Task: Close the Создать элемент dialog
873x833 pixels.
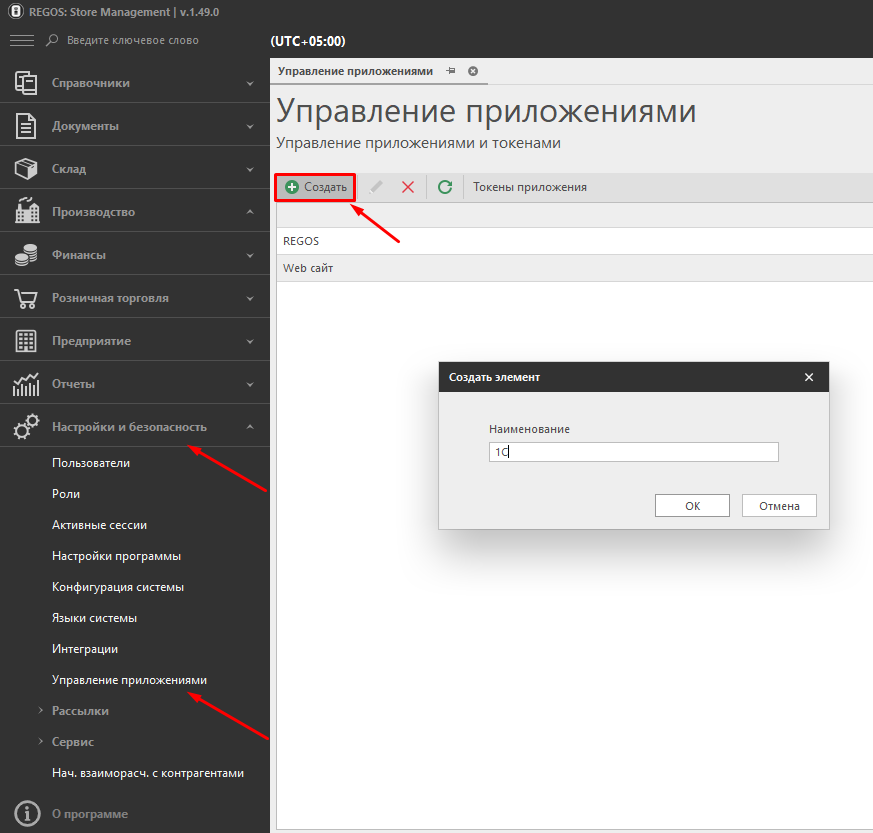Action: 809,377
